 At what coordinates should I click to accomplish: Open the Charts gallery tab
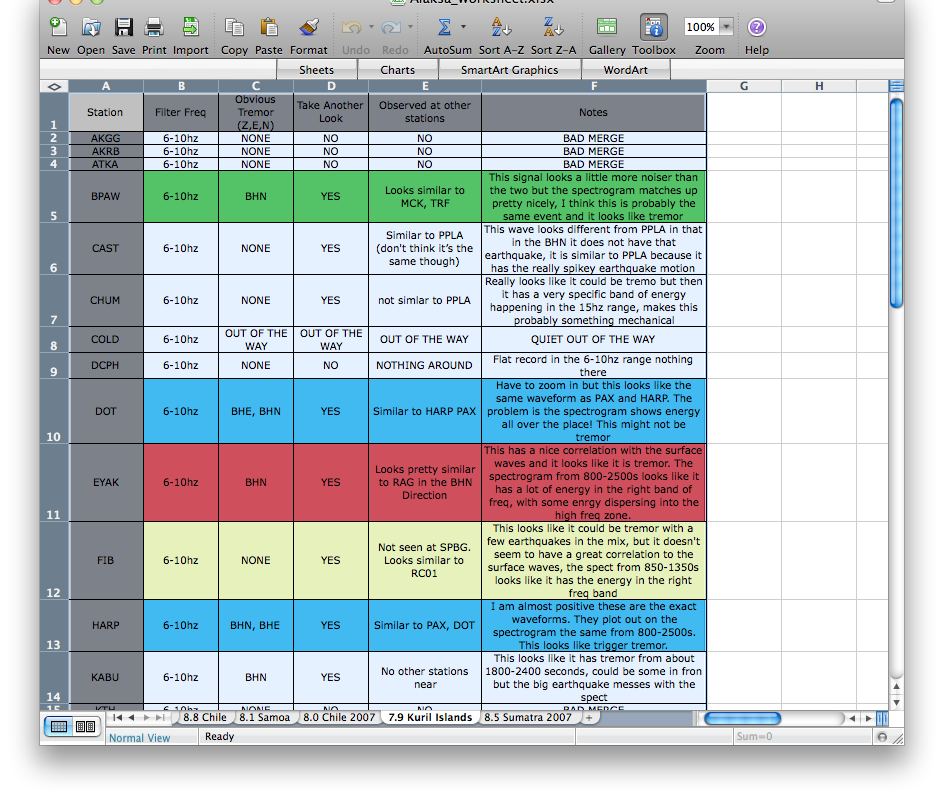pyautogui.click(x=397, y=70)
